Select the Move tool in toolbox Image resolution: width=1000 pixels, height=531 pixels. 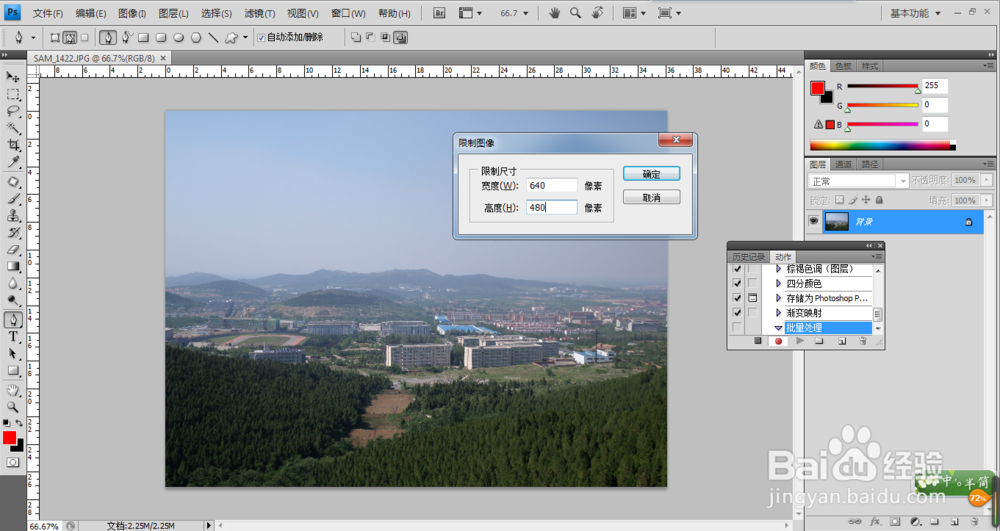point(13,77)
